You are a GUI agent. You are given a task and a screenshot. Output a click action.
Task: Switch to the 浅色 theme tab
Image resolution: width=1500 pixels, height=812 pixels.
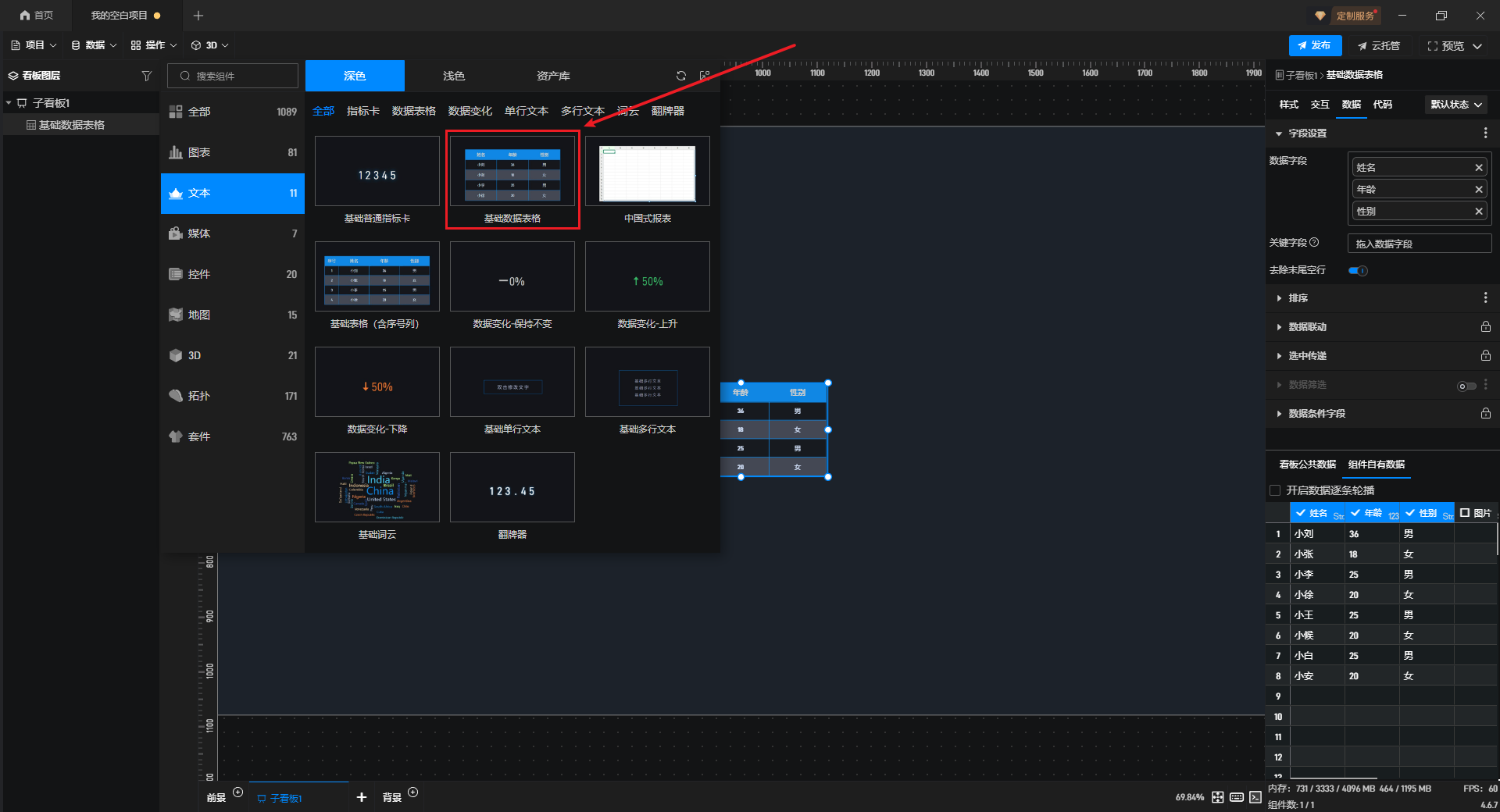453,76
